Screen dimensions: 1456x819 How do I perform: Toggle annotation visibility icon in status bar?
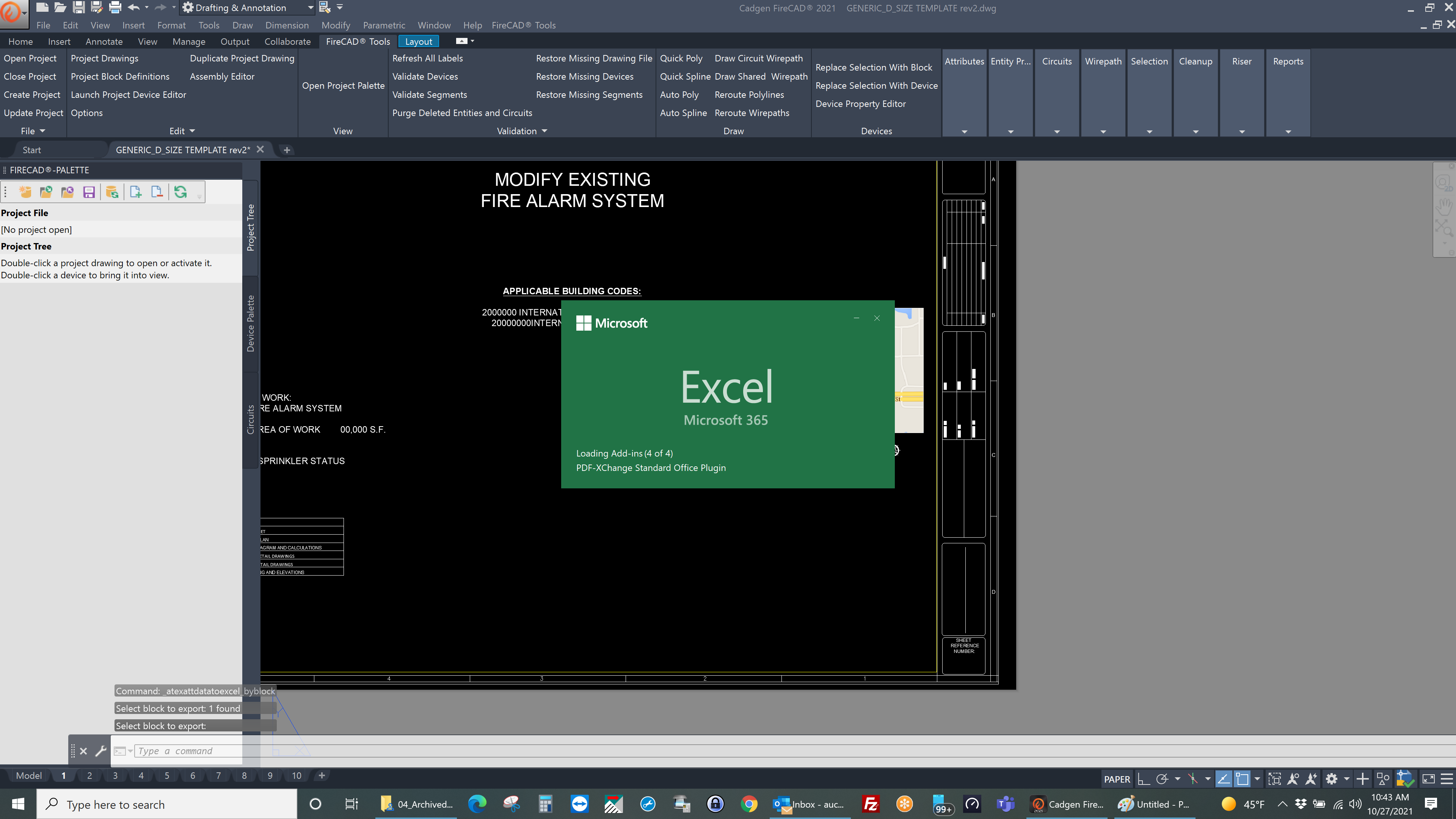1293,779
